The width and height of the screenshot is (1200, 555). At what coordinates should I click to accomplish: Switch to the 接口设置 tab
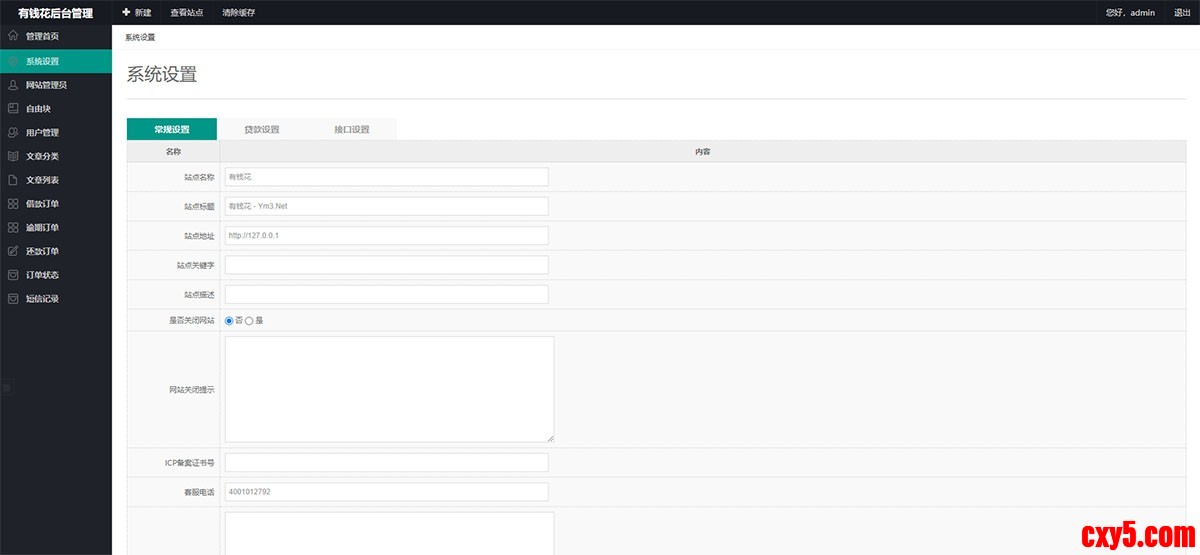click(352, 129)
